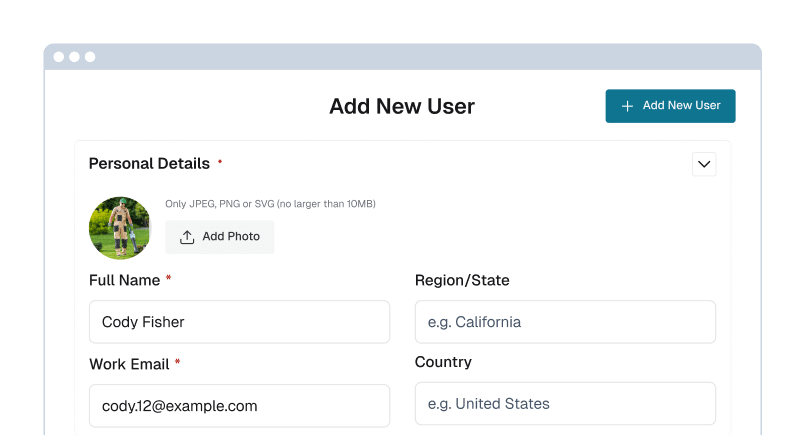Click the third window control dot
The height and width of the screenshot is (435, 804).
tap(90, 57)
